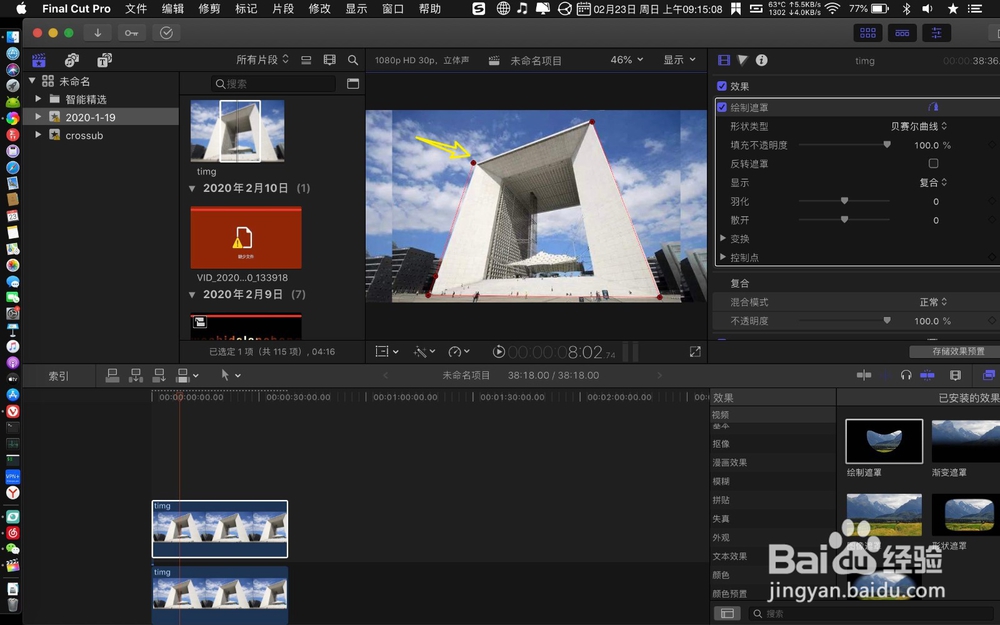Open the full-screen playback icon in the viewer
The height and width of the screenshot is (625, 1000).
point(694,351)
